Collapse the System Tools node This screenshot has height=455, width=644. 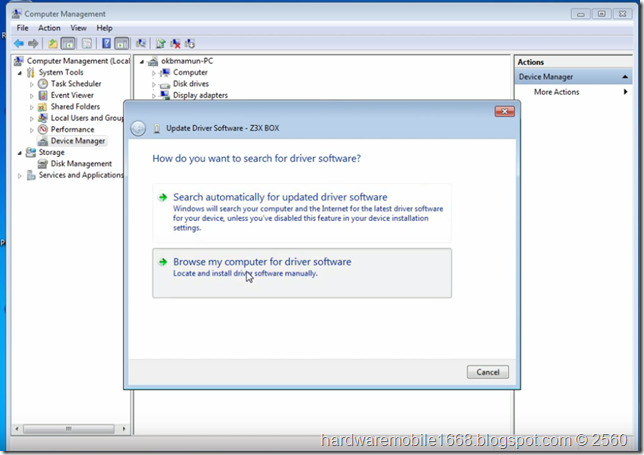pyautogui.click(x=20, y=73)
